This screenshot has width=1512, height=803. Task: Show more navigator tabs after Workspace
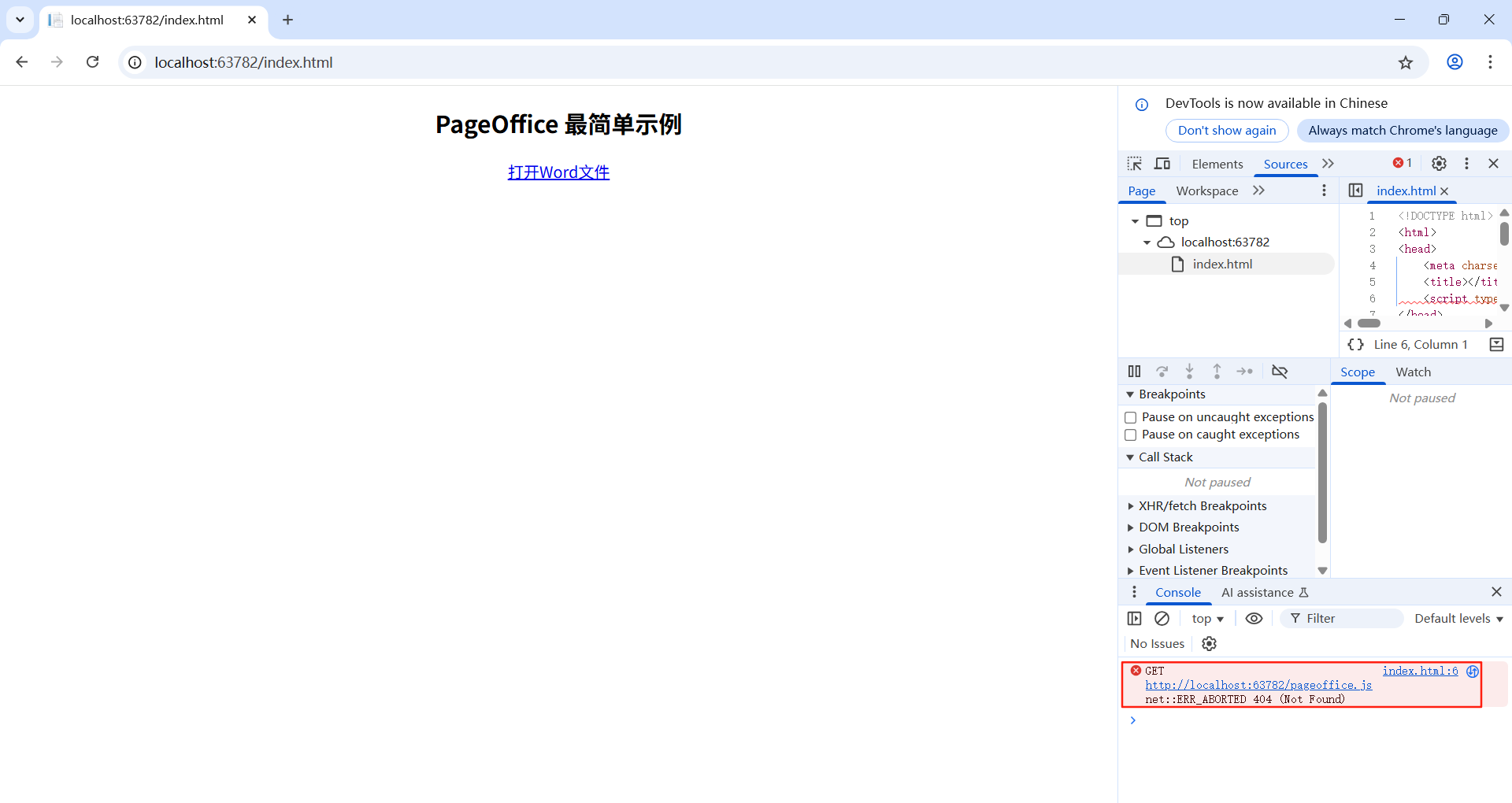click(x=1258, y=191)
